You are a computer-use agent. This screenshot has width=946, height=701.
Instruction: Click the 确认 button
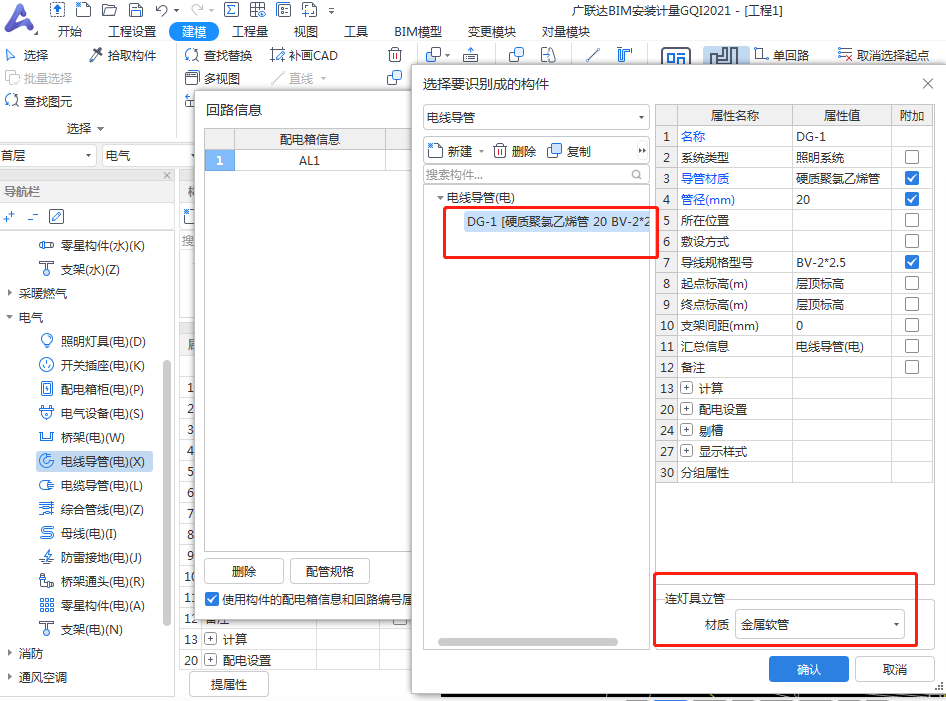click(x=808, y=669)
